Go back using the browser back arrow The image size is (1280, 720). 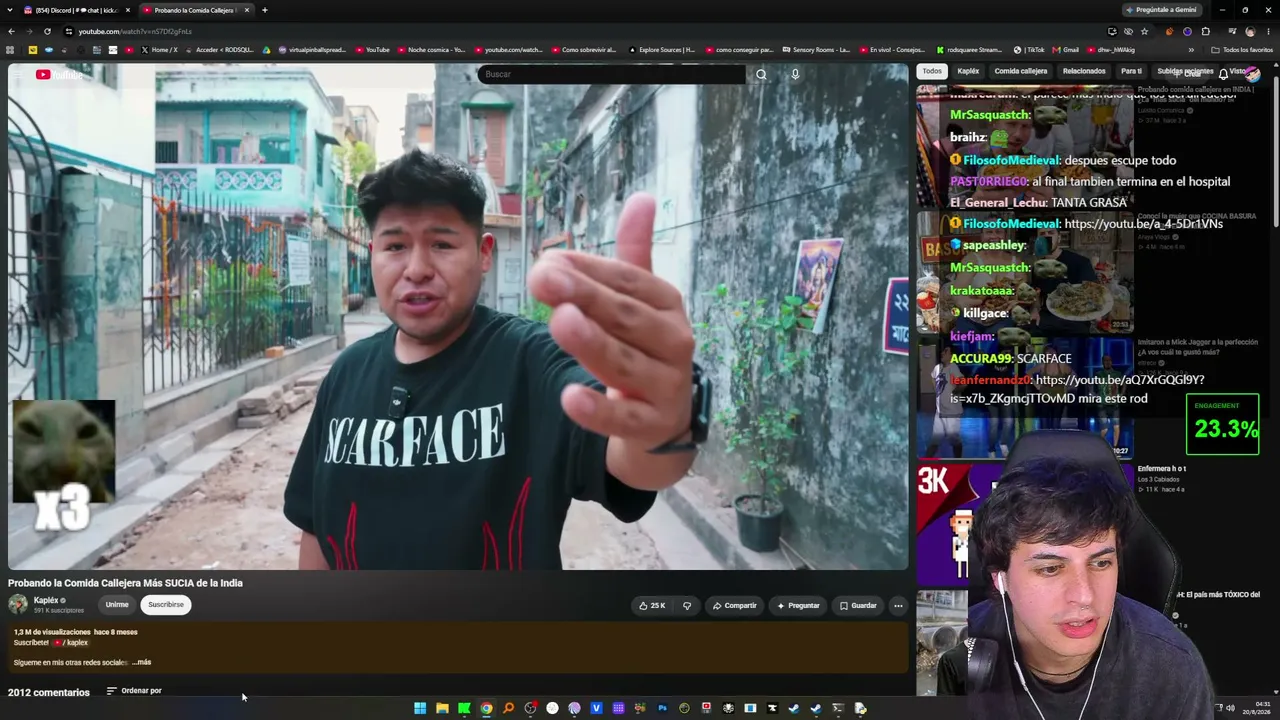[x=11, y=31]
